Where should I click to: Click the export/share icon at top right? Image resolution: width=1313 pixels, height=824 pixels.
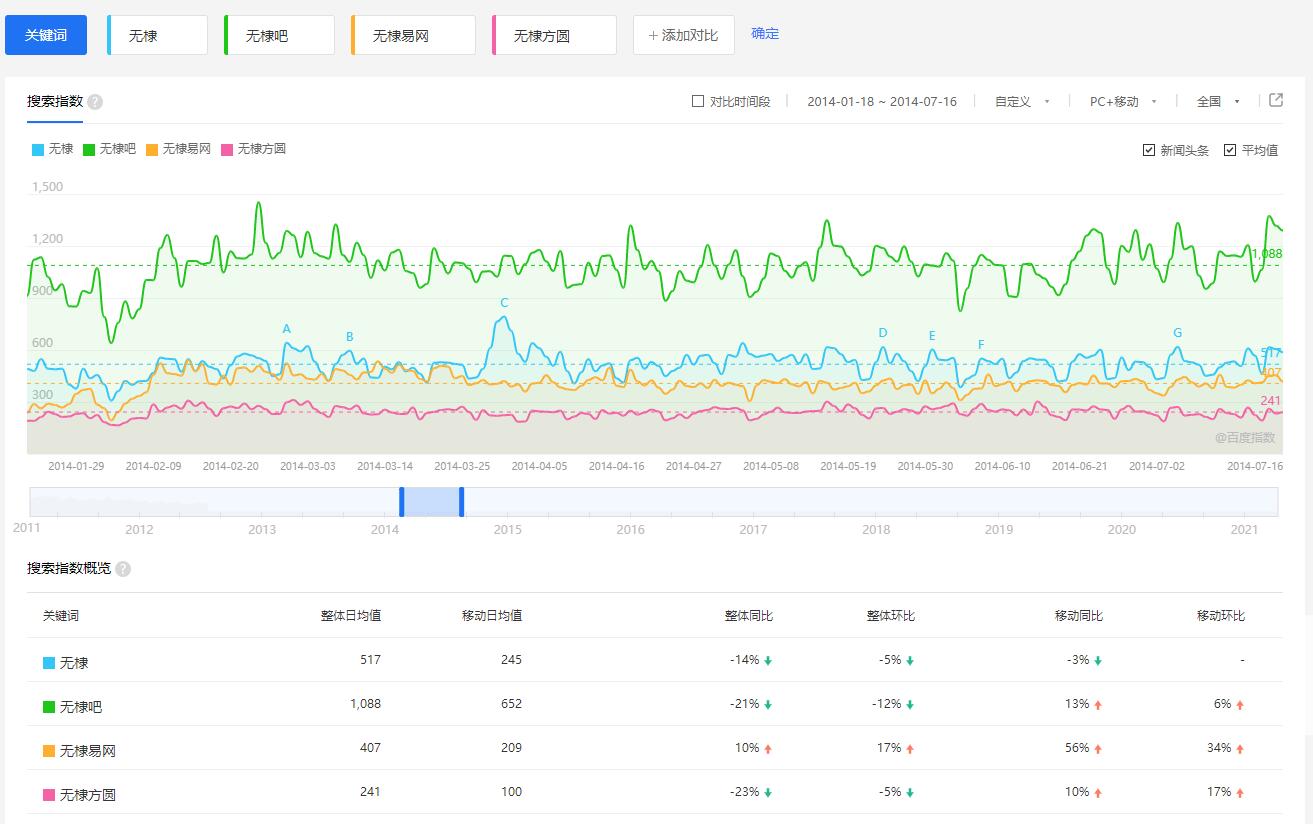point(1275,100)
